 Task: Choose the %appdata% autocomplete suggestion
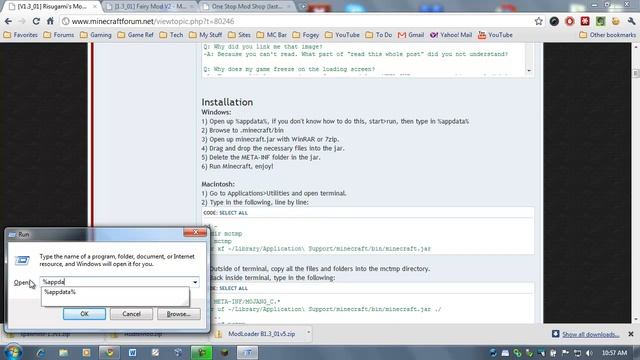(115, 292)
